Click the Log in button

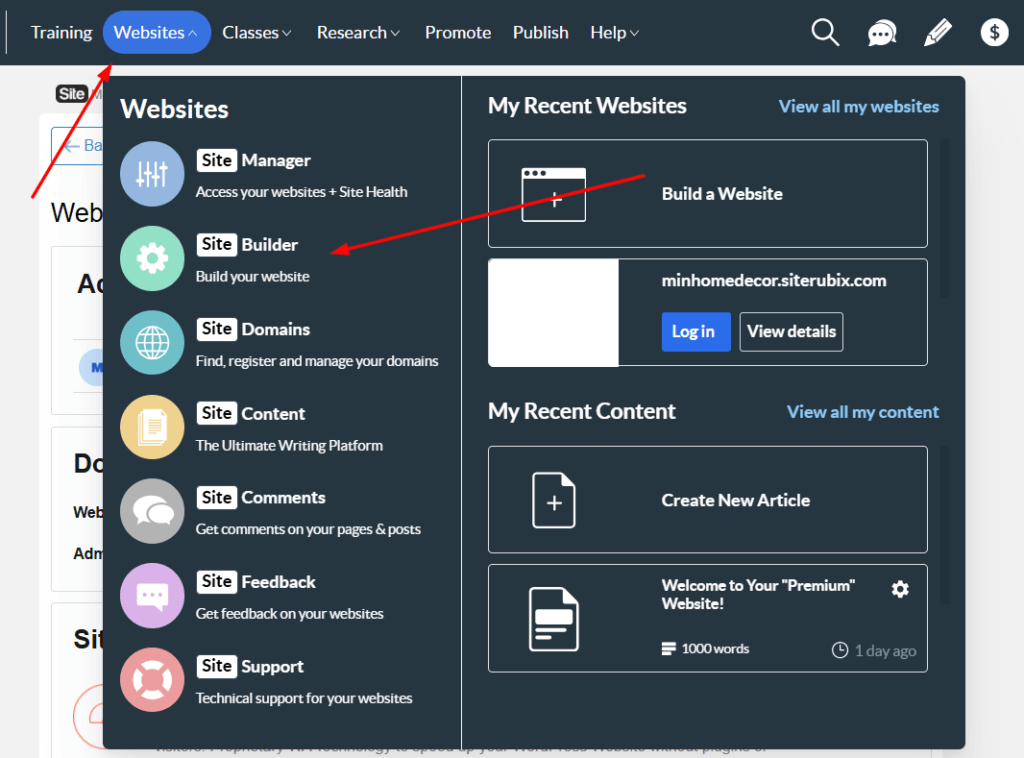pos(696,332)
